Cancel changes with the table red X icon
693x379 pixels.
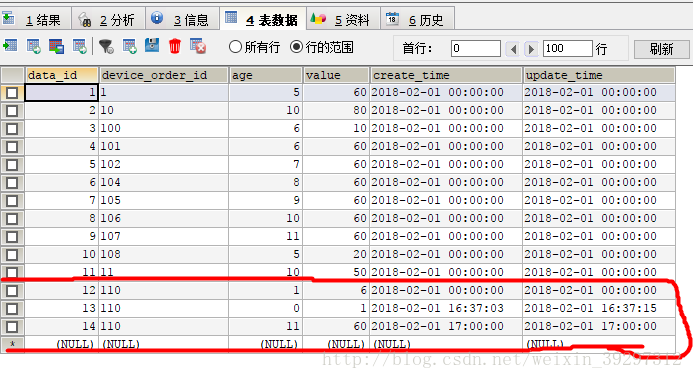(198, 46)
